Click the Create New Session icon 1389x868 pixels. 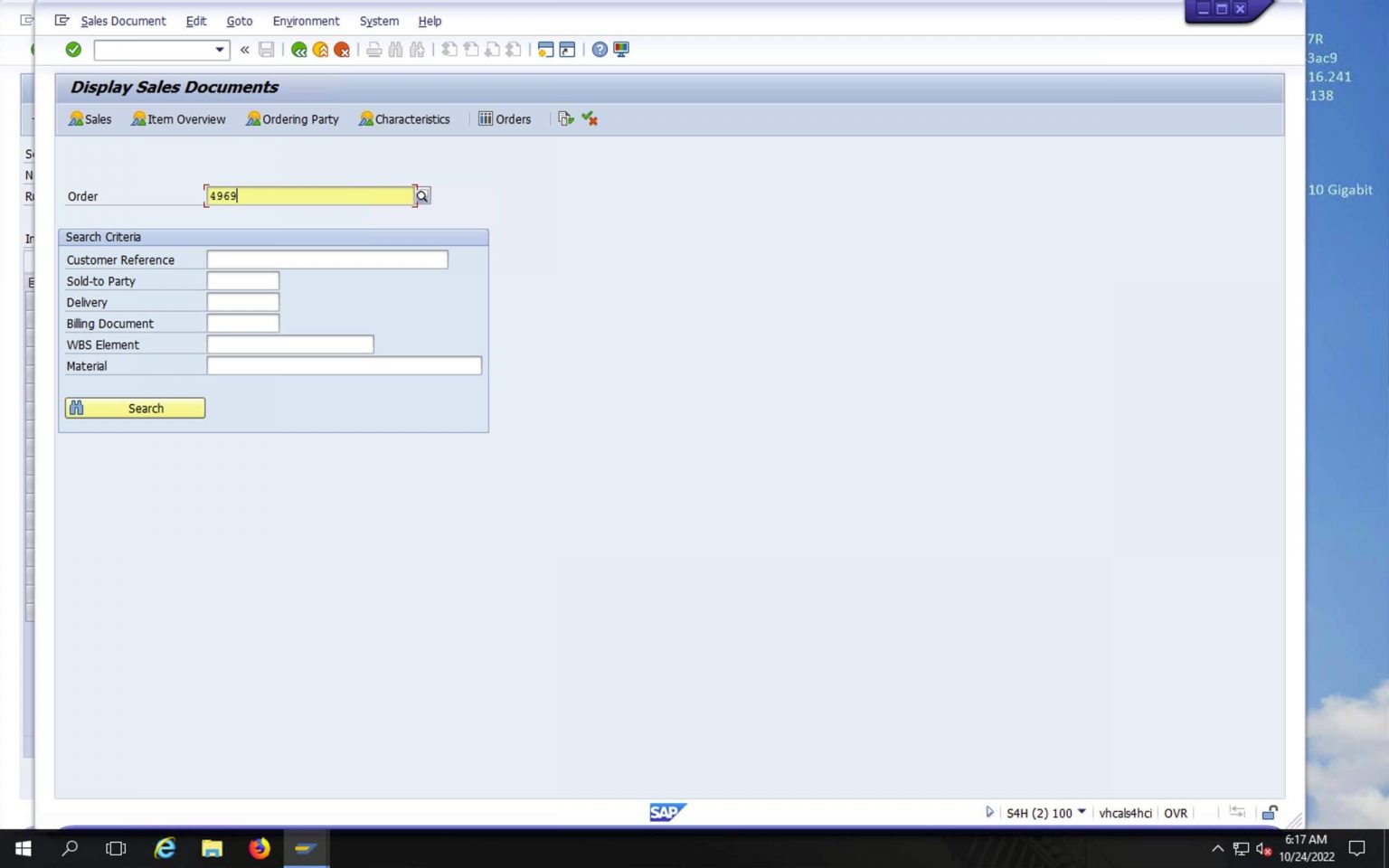tap(544, 50)
